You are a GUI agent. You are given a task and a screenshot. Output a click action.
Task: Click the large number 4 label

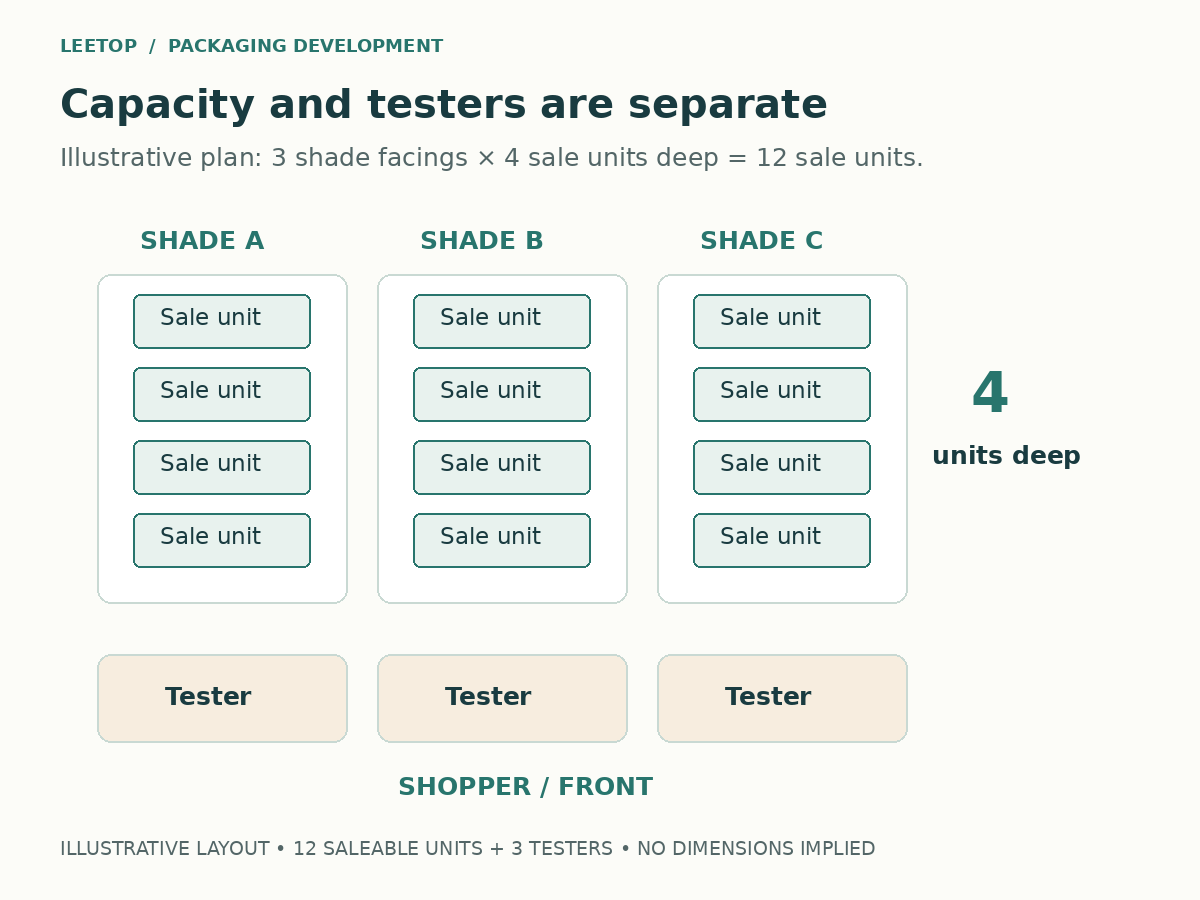[990, 393]
